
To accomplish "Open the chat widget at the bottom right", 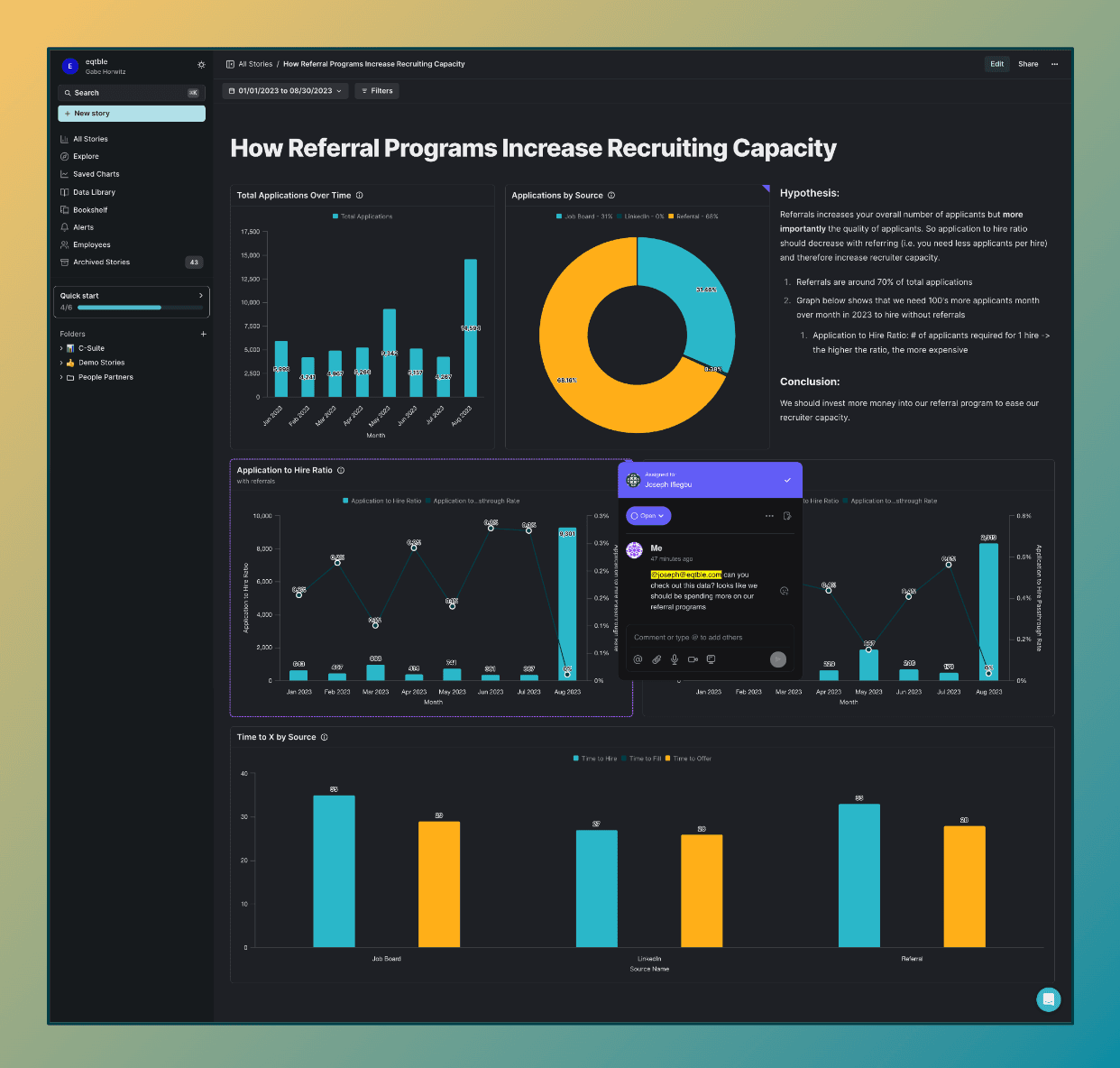I will pos(1048,999).
